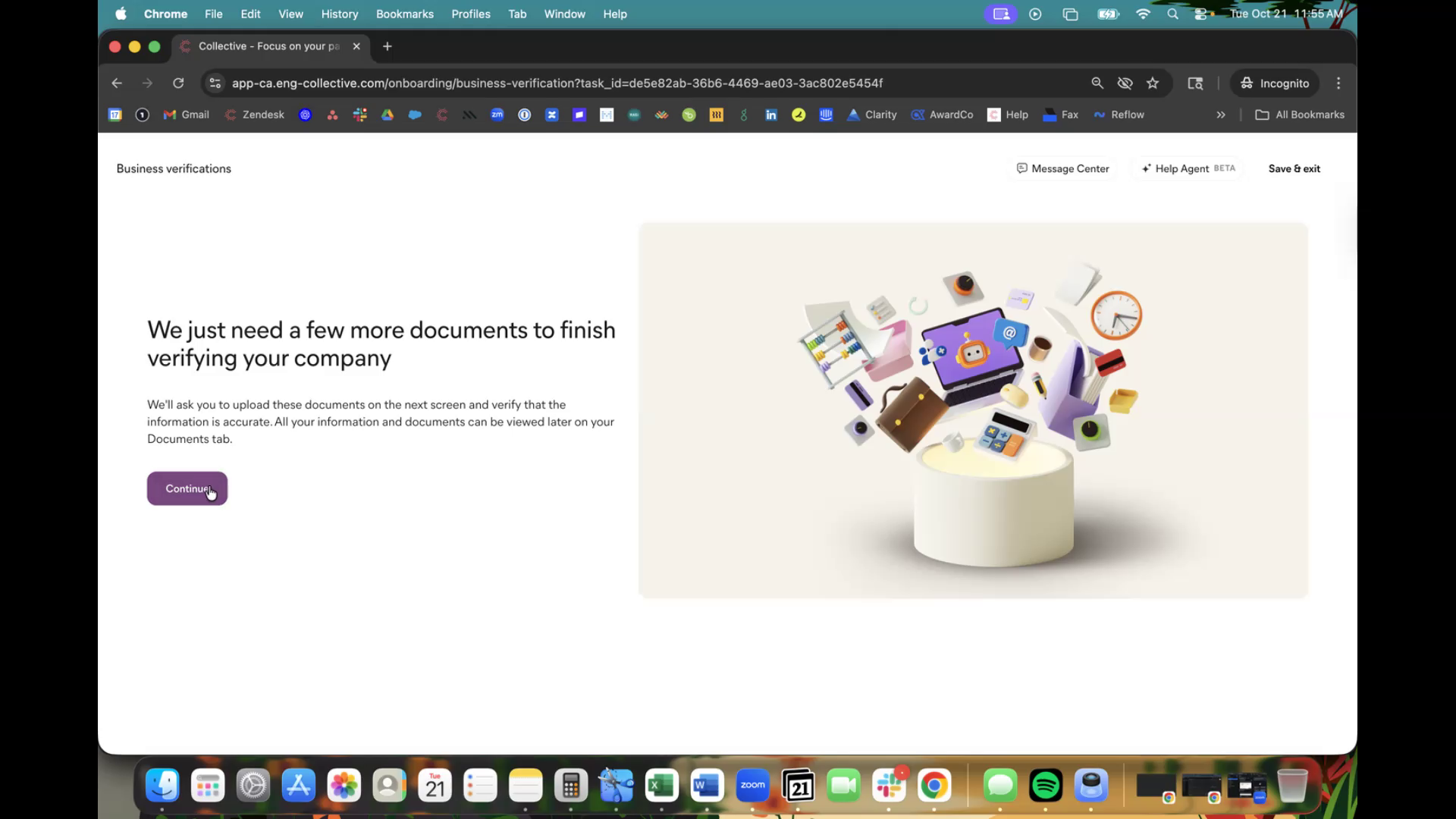This screenshot has width=1456, height=819.
Task: Bookmark this page with star icon
Action: [x=1153, y=83]
